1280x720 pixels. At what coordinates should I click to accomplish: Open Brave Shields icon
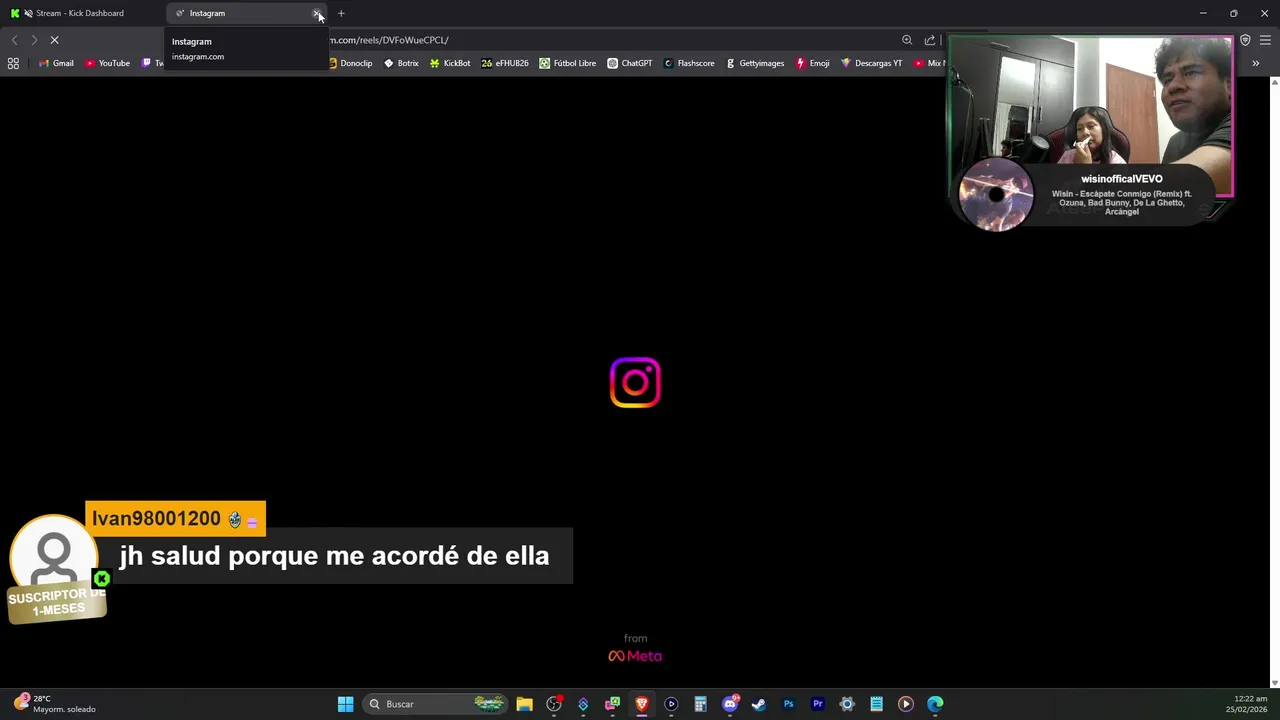1245,40
